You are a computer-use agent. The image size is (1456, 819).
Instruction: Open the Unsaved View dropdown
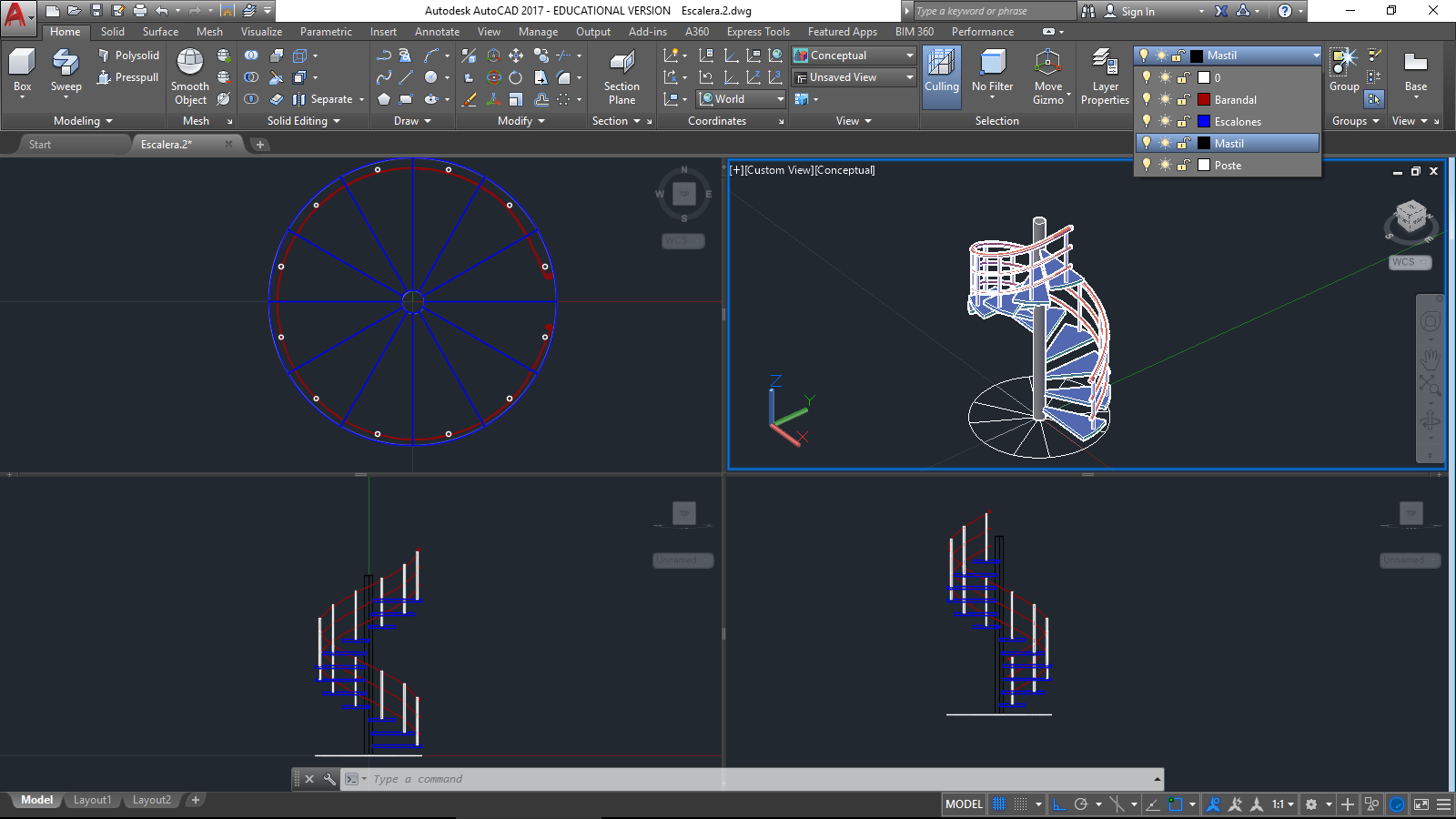909,77
